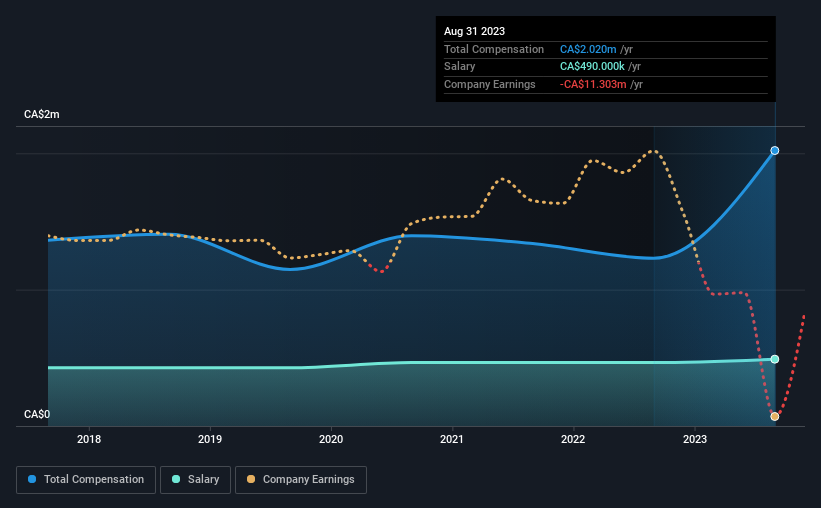Click the Aug 31 2023 tooltip date
The height and width of the screenshot is (508, 821).
tap(474, 31)
